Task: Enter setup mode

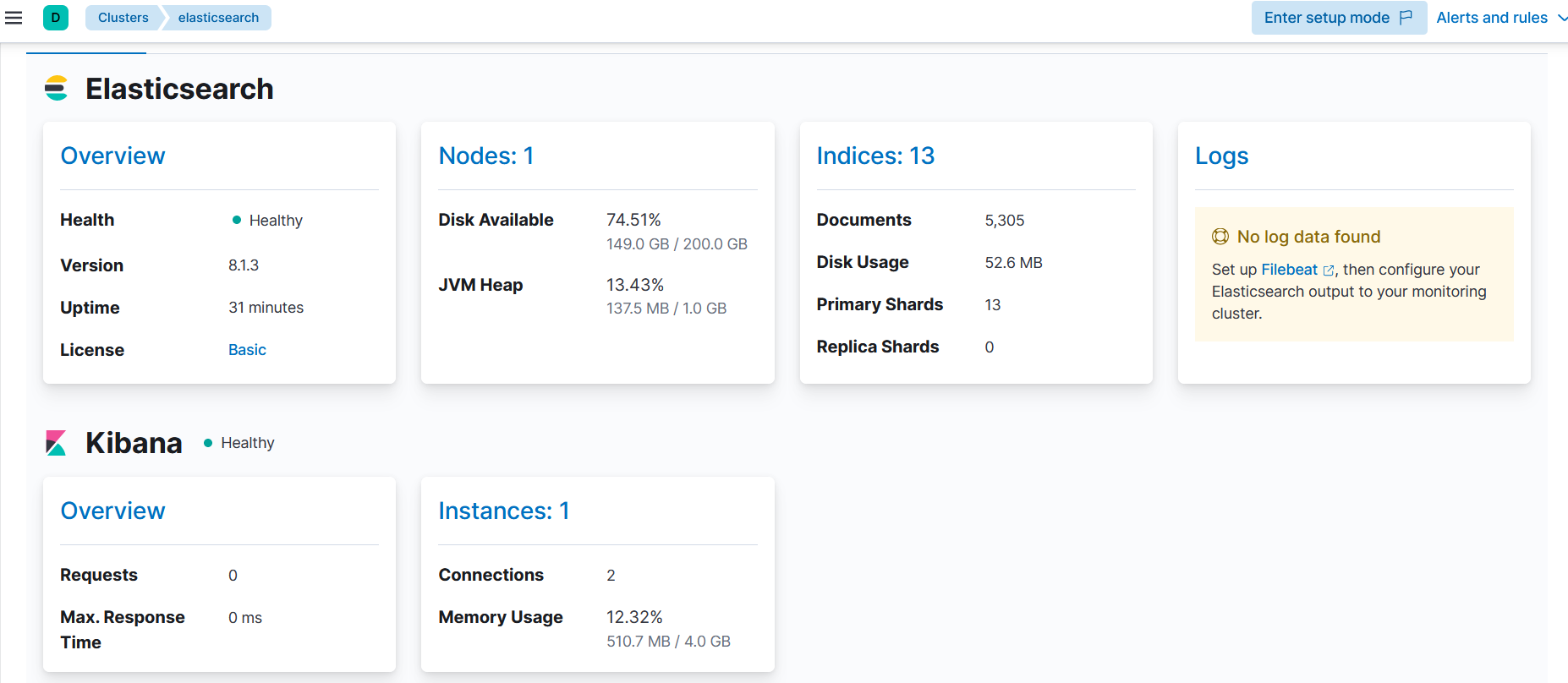Action: click(1339, 18)
